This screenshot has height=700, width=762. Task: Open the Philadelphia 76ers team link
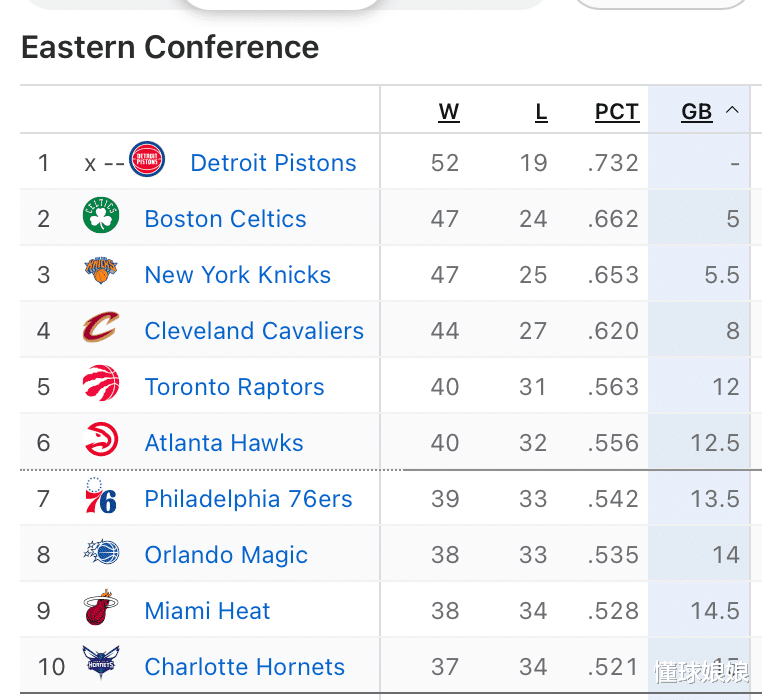(248, 499)
